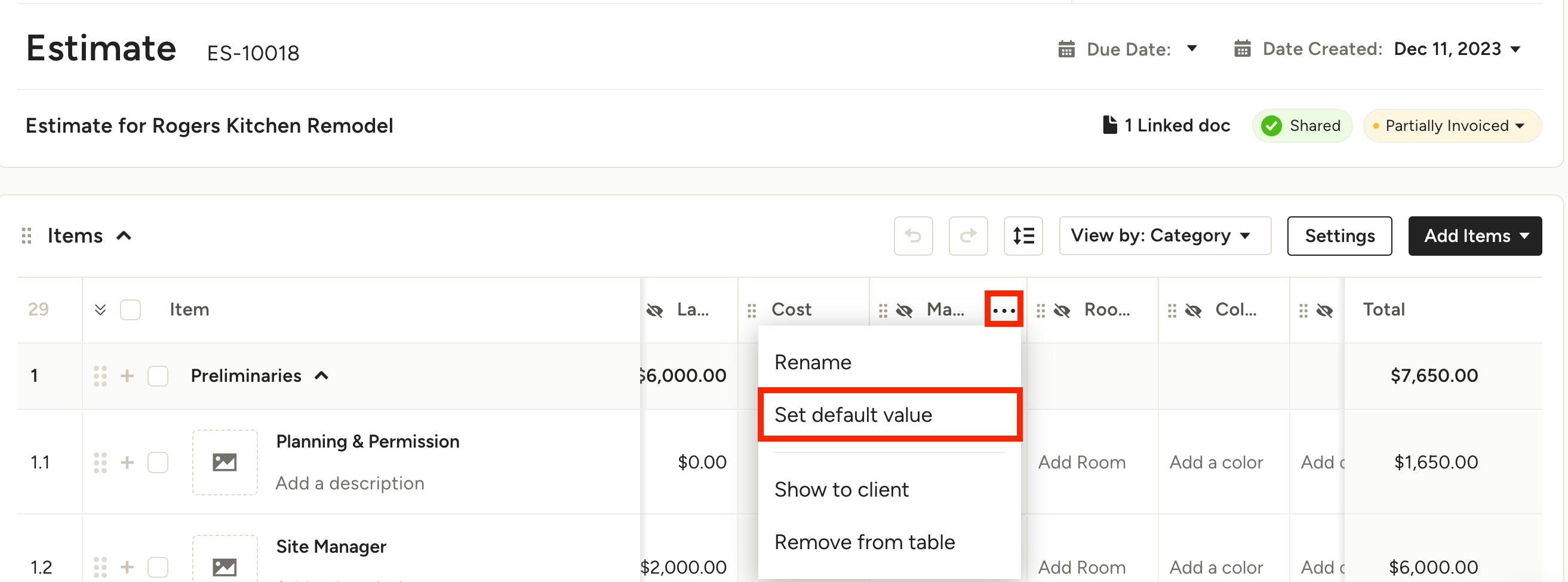
Task: Click Add Room in Site Manager row
Action: [1081, 568]
